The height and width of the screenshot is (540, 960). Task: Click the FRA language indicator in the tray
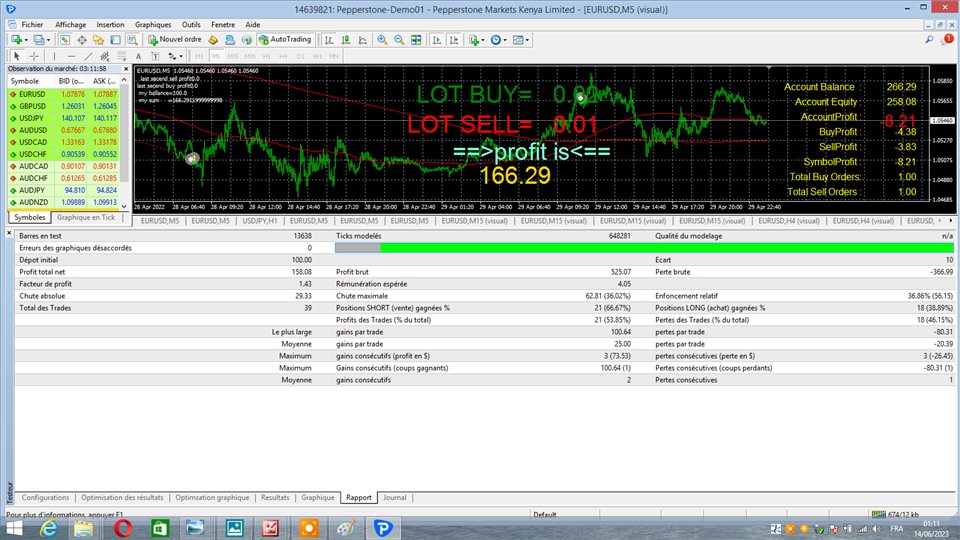click(897, 528)
